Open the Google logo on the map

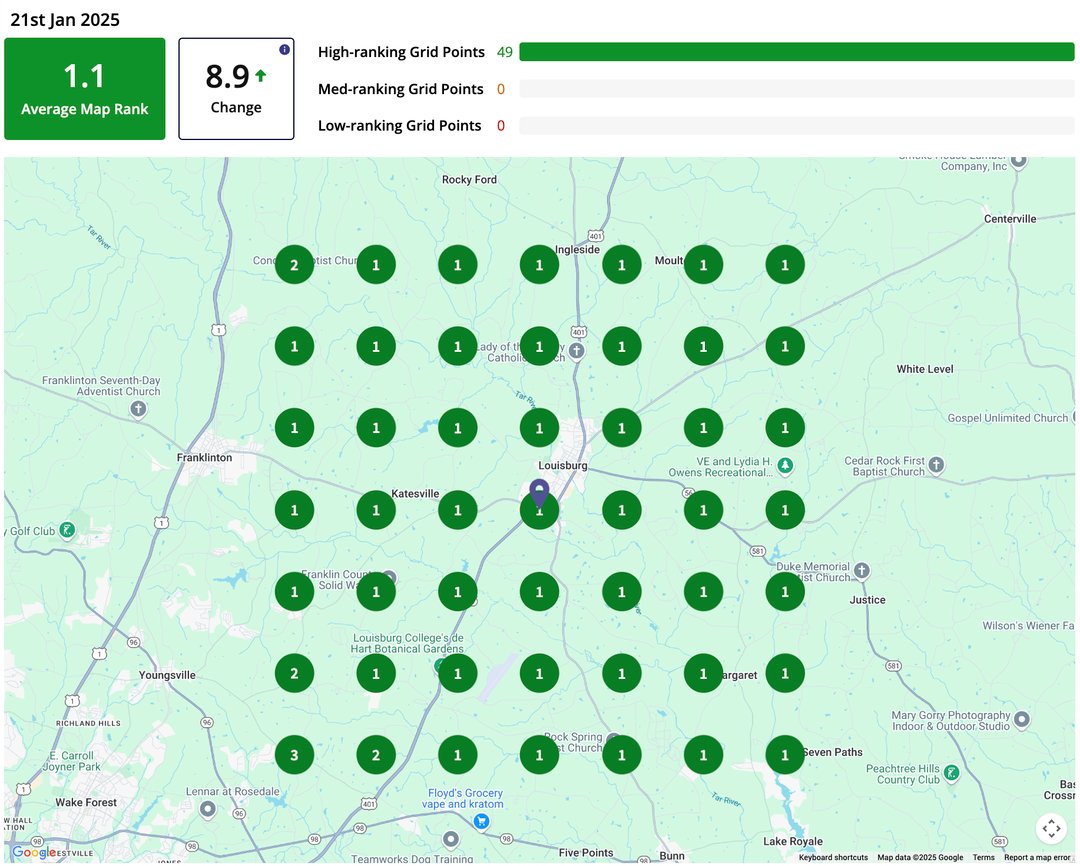coord(33,852)
